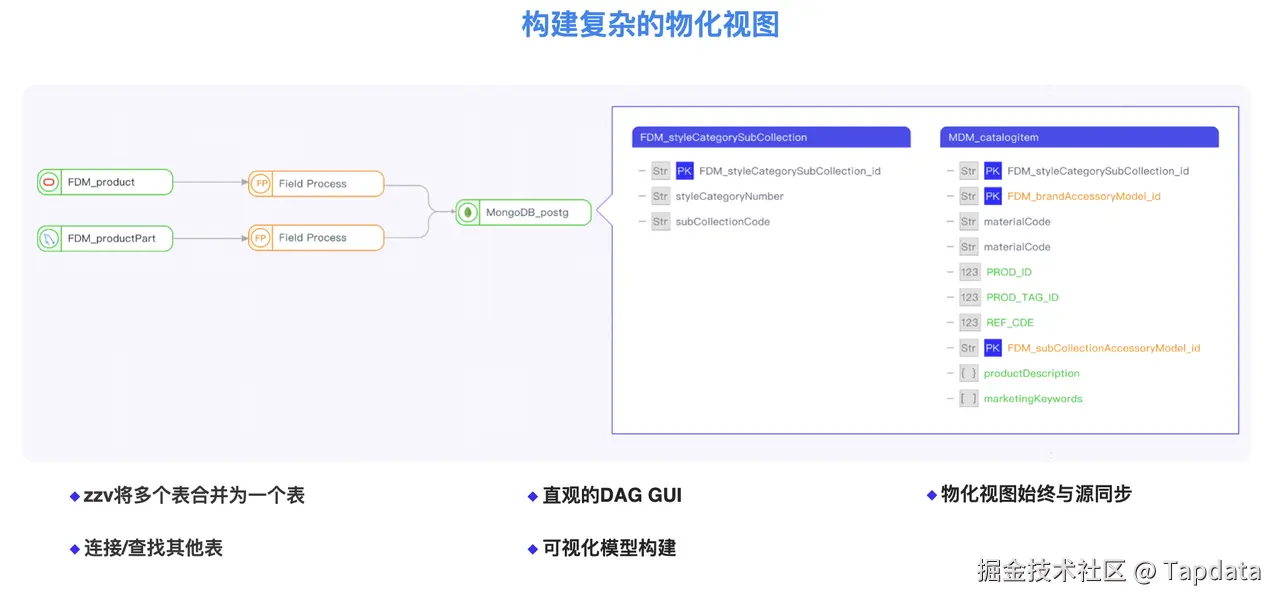This screenshot has height=604, width=1280.
Task: Click the PK badge in the FDM_styleCategorySubCollection table
Action: (x=684, y=171)
